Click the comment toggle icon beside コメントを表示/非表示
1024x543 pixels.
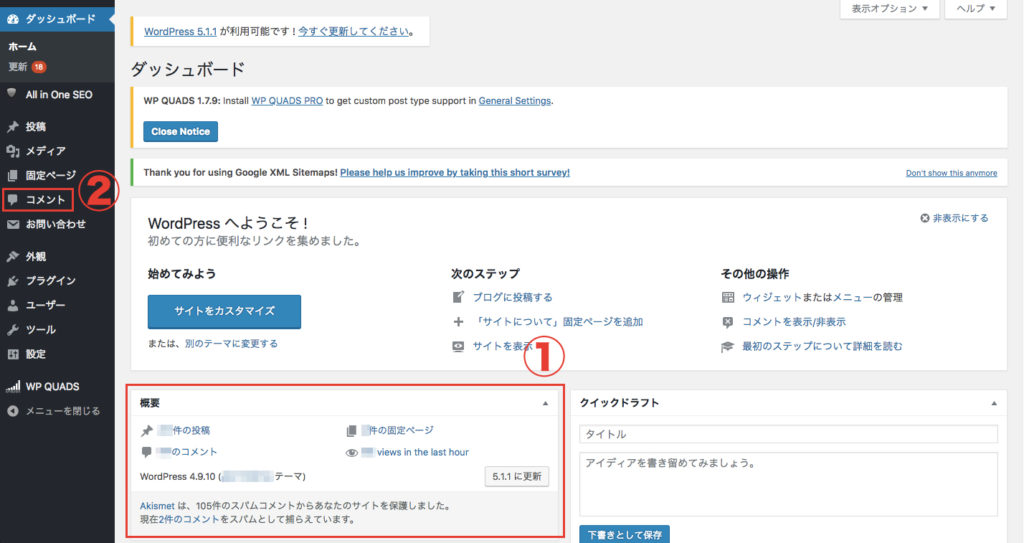point(728,321)
